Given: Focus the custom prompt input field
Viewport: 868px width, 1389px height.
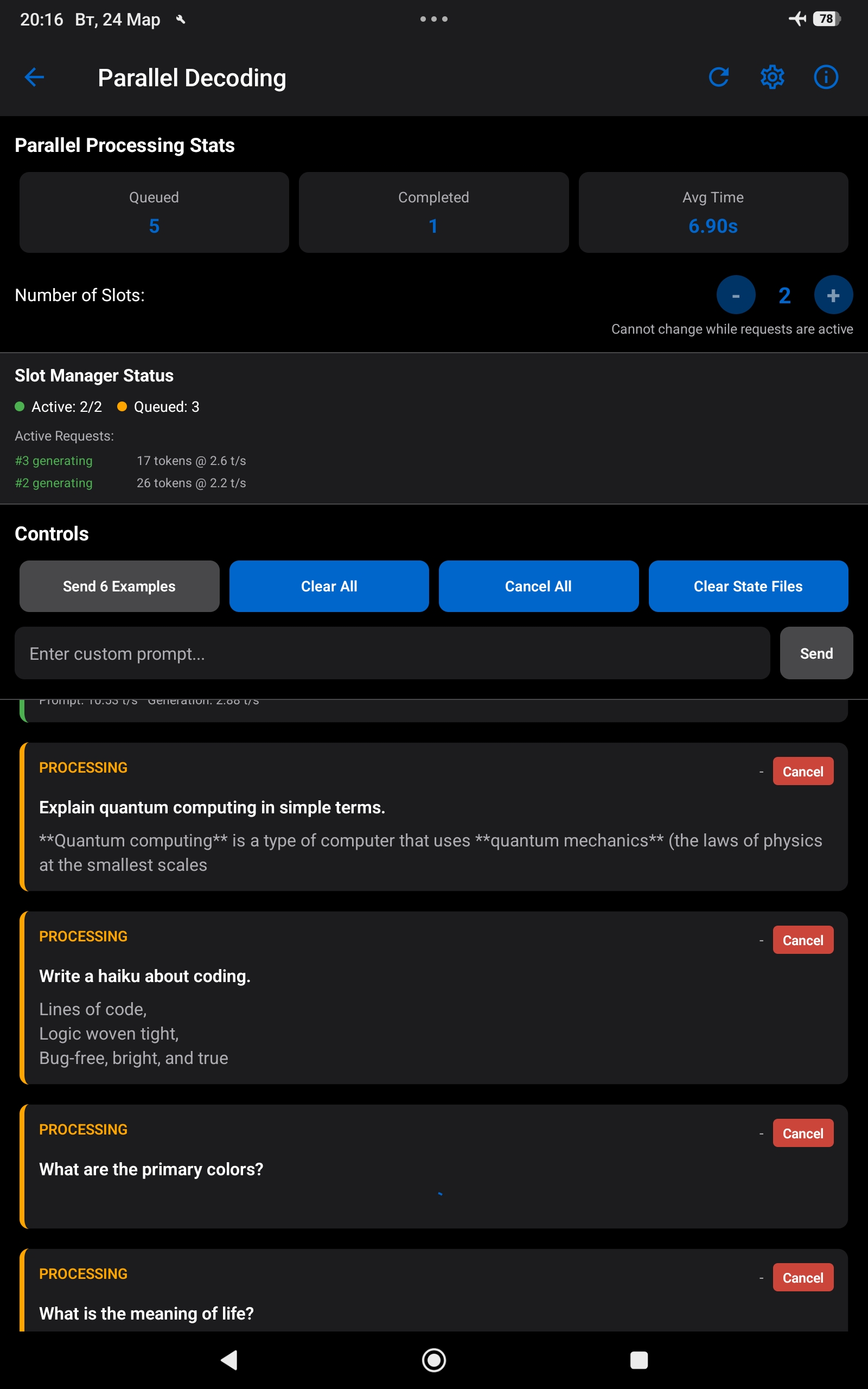Looking at the screenshot, I should (x=392, y=653).
